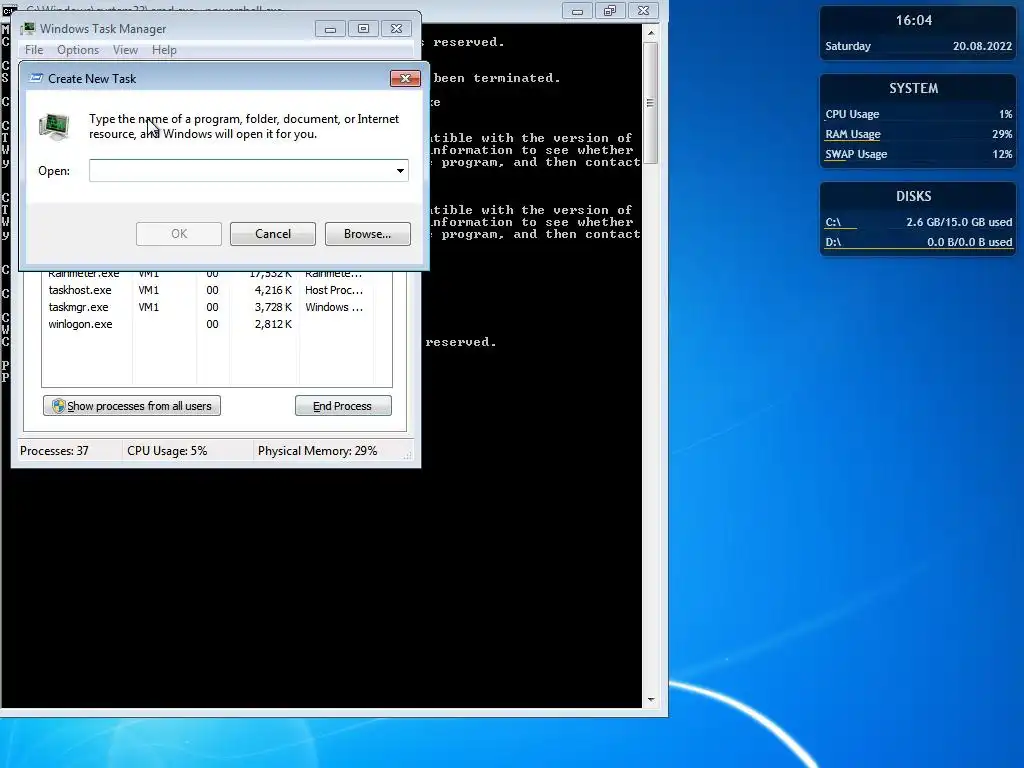
Task: Click the Saturday label in clock widget
Action: click(x=848, y=46)
